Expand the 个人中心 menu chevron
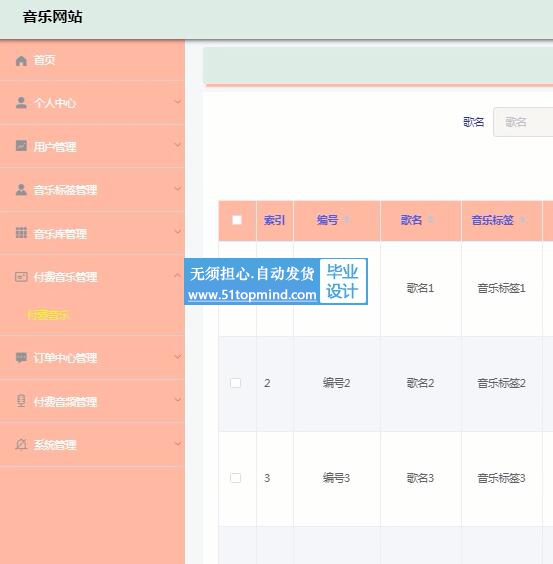Screen dimensions: 553x564 point(178,102)
